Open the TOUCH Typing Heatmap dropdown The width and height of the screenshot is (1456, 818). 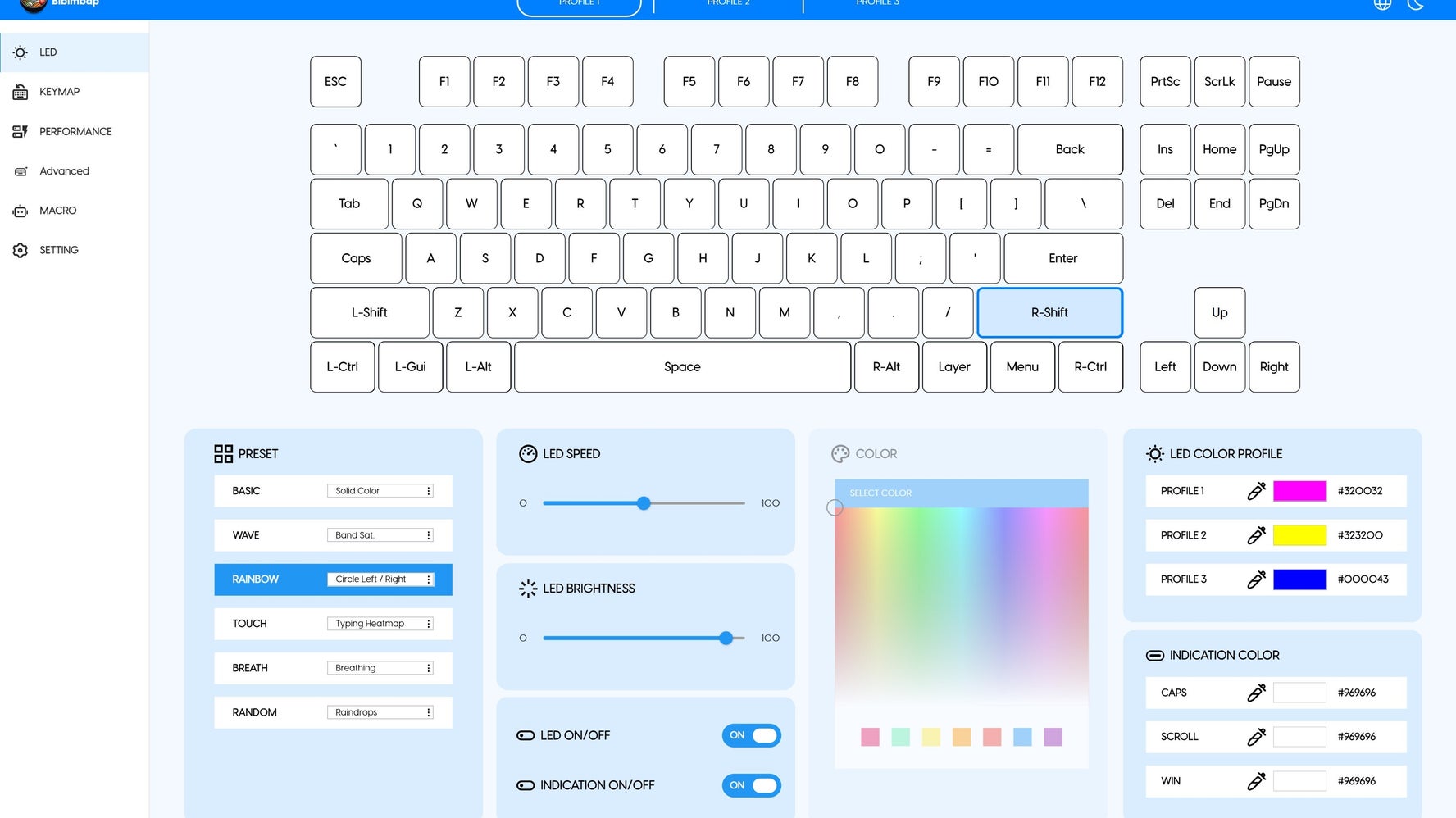point(380,624)
